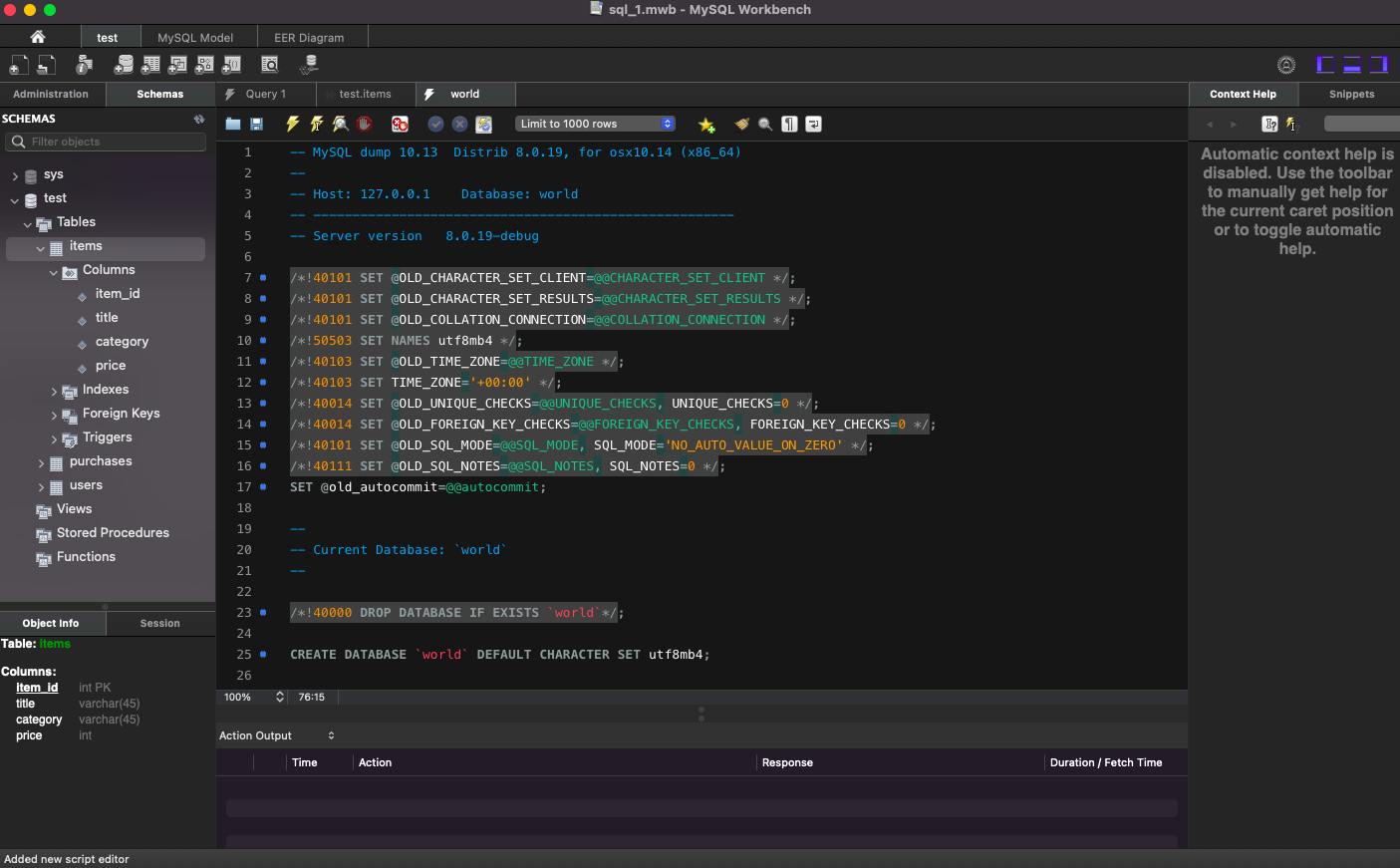Screen dimensions: 1400x868
Task: Switch to the Query 1 tab
Action: [266, 94]
